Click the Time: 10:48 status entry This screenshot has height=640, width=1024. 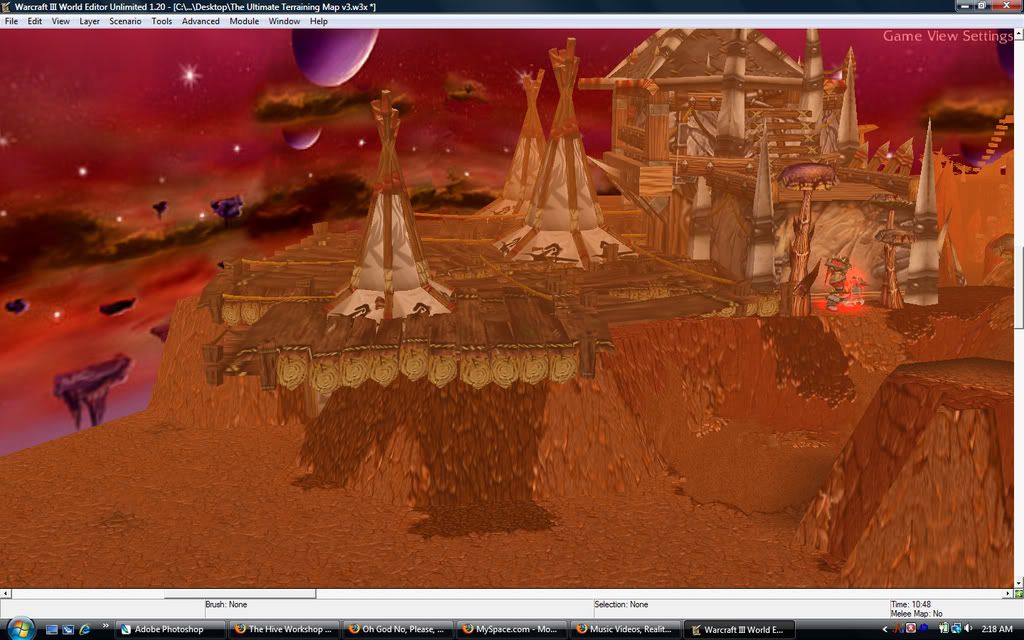tap(911, 605)
